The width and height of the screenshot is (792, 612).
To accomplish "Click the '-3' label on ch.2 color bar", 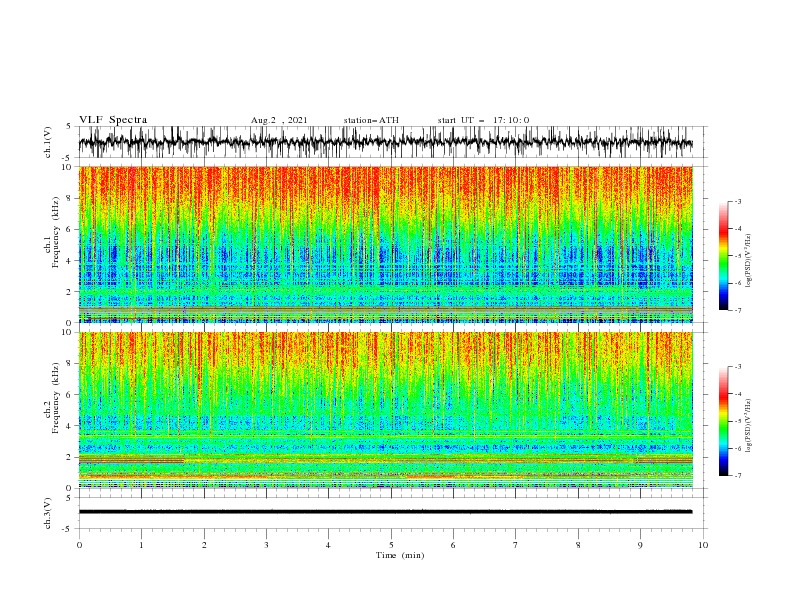I will pos(738,367).
